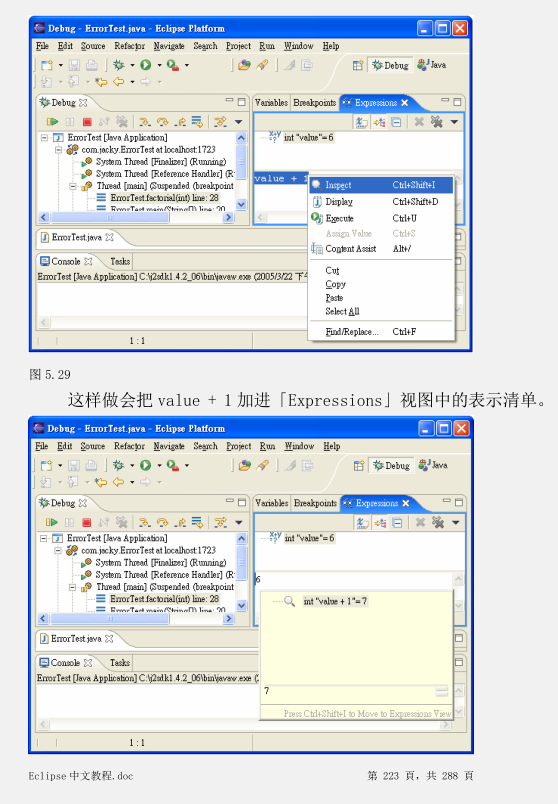Image resolution: width=558 pixels, height=804 pixels.
Task: Toggle Use Step Filters in bottom Debug view
Action: [221, 522]
